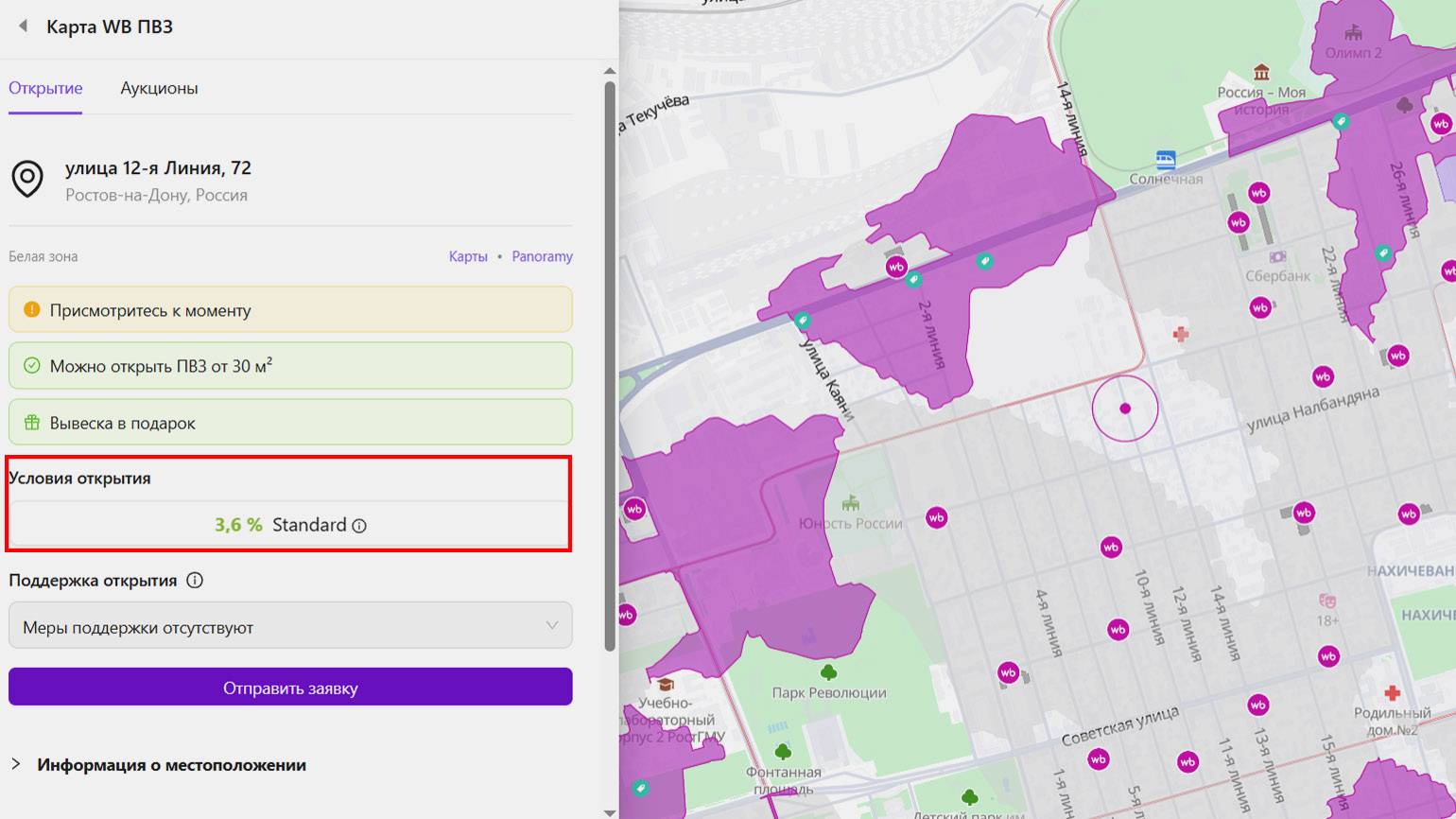
Task: Click the teal tag marker at the bottom-left map corner
Action: (x=640, y=788)
